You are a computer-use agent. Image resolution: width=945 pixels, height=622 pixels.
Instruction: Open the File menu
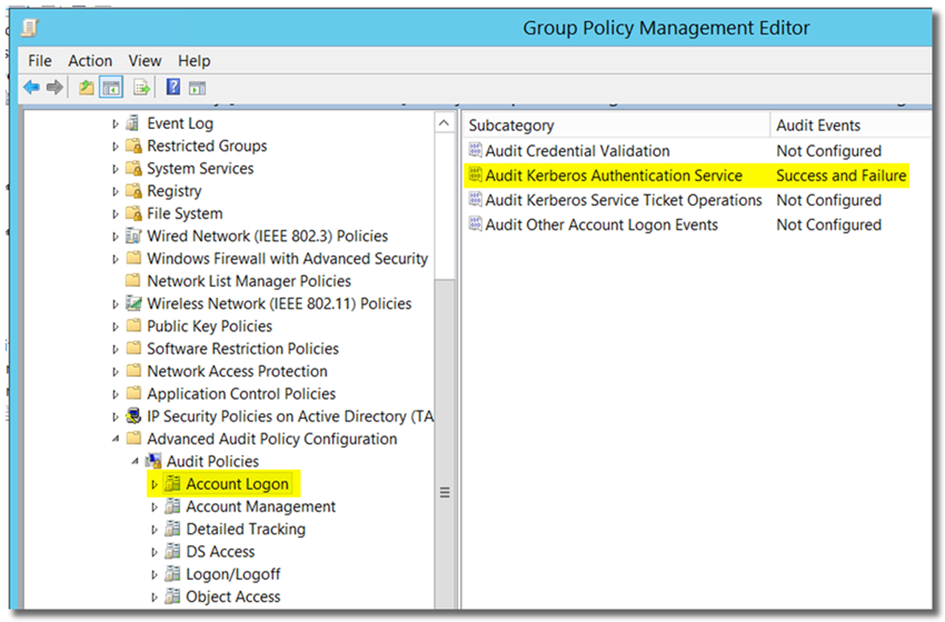(39, 61)
